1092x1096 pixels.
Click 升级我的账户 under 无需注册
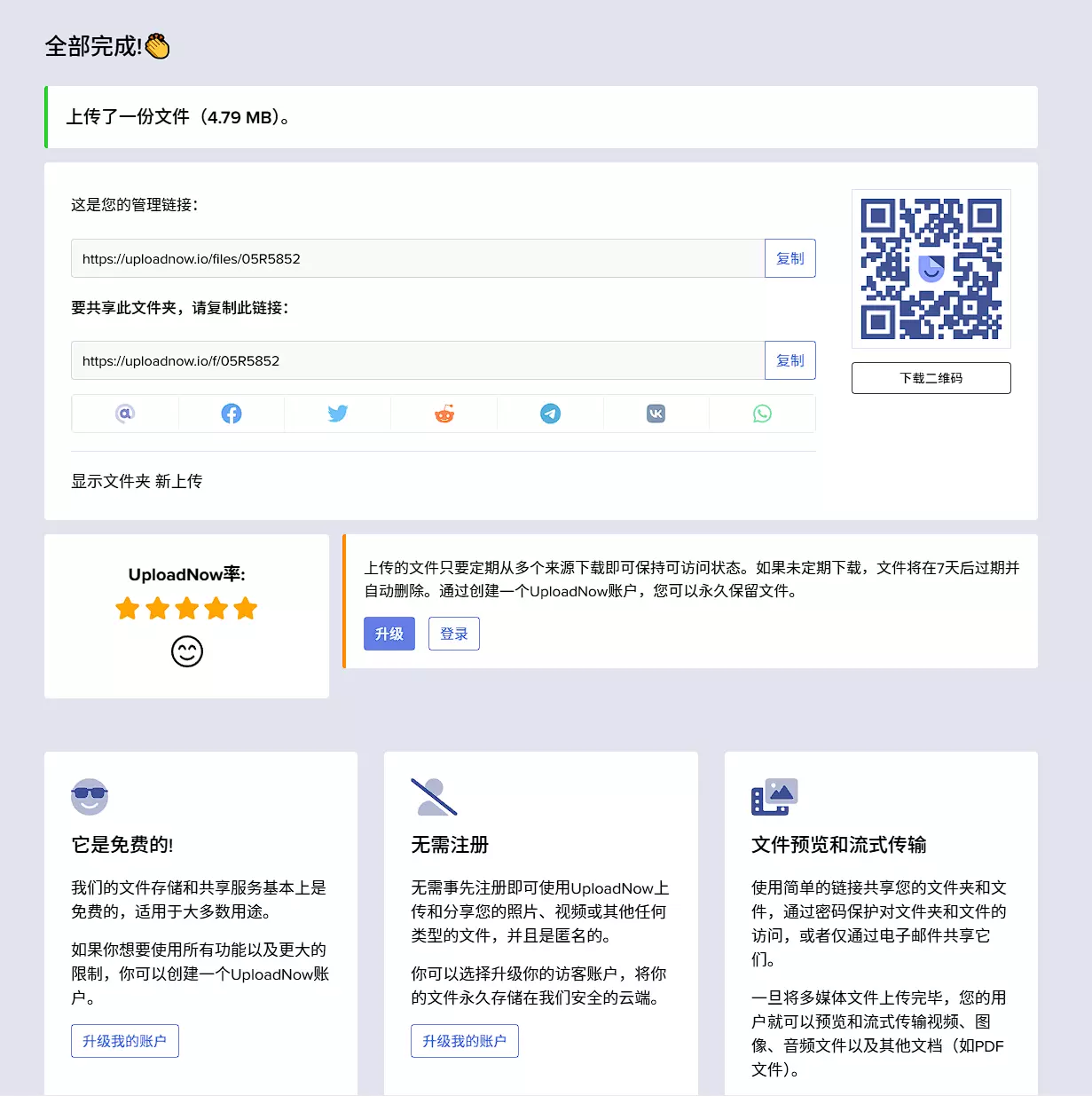[465, 1041]
